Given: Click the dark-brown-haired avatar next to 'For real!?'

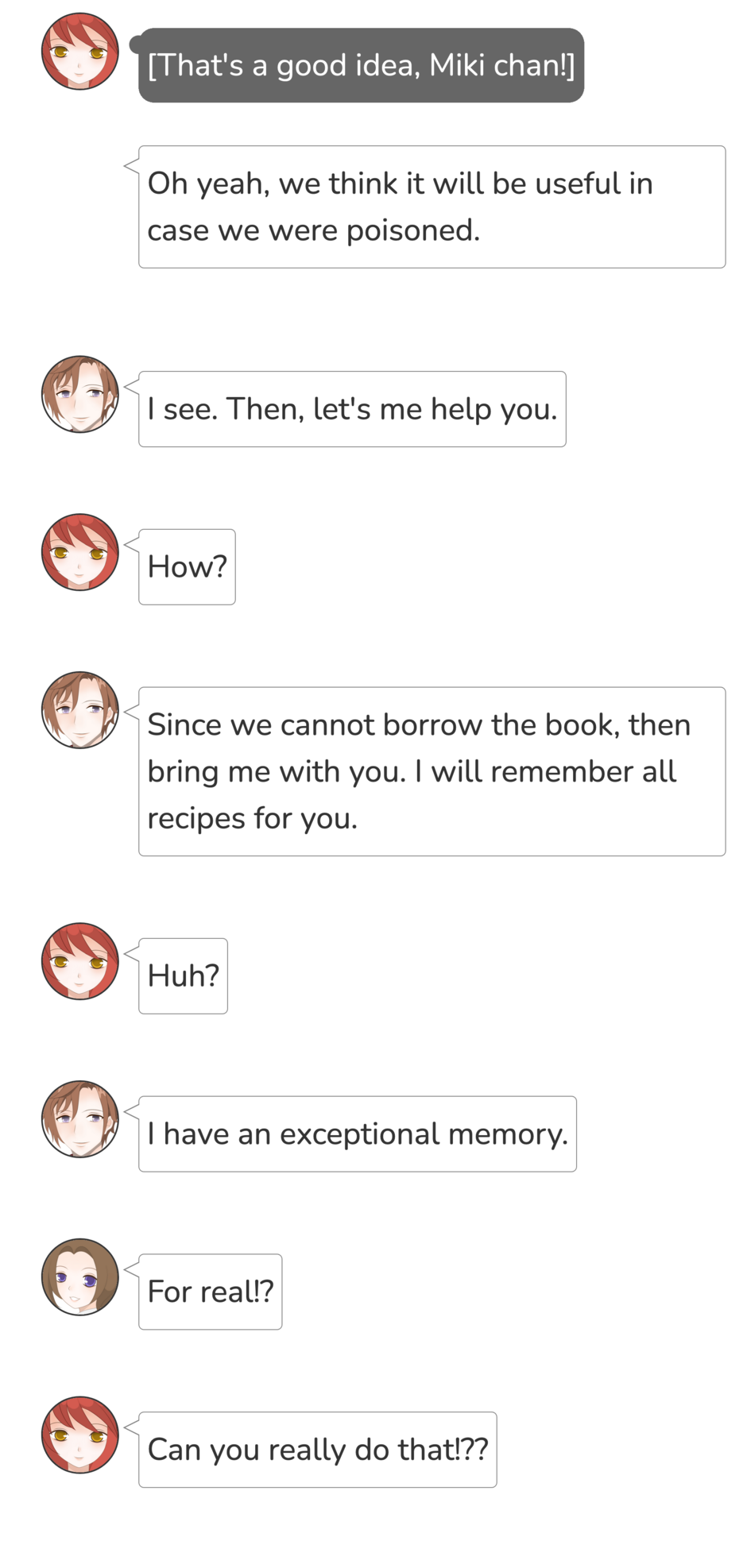Looking at the screenshot, I should pos(79,1277).
